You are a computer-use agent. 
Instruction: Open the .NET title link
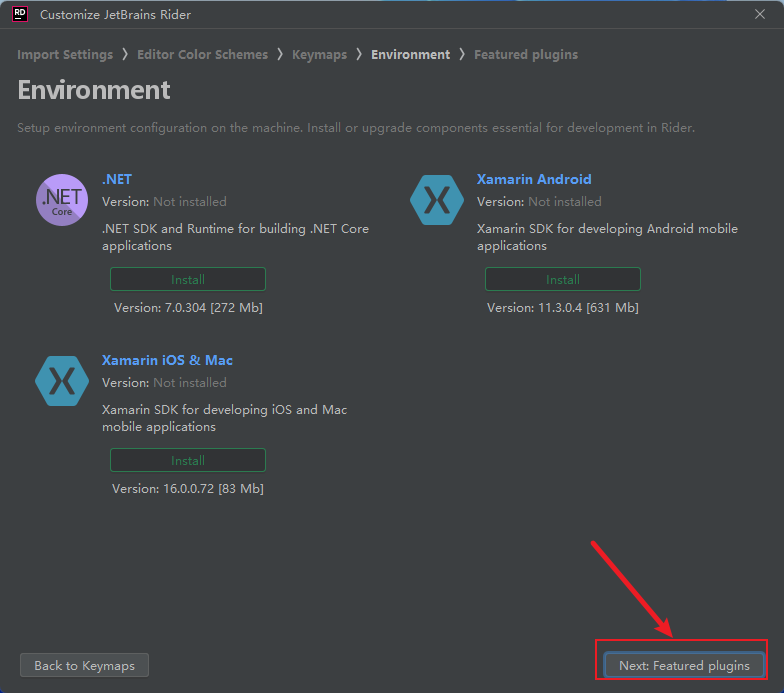point(117,179)
